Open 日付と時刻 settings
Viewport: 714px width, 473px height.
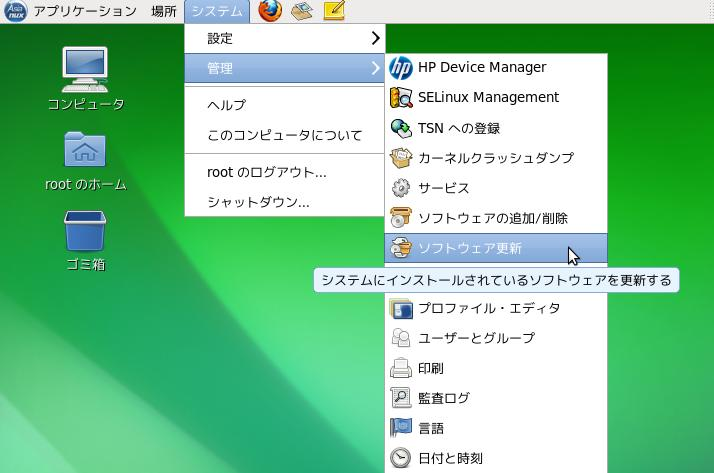(x=450, y=458)
